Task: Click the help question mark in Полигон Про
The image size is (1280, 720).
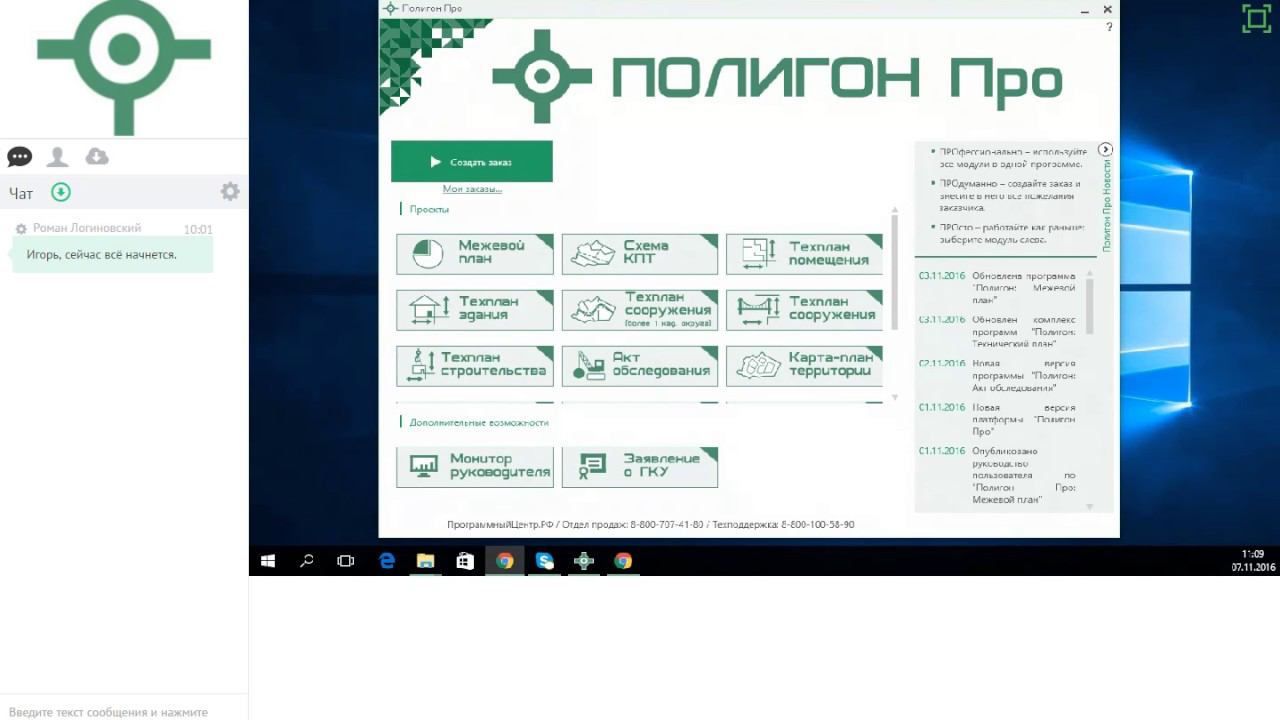Action: [1109, 27]
